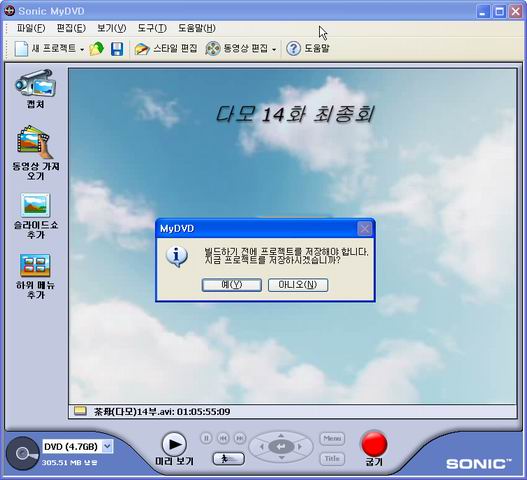Screen dimensions: 527x480
Task: Click the next chapter button
Action: 240,438
